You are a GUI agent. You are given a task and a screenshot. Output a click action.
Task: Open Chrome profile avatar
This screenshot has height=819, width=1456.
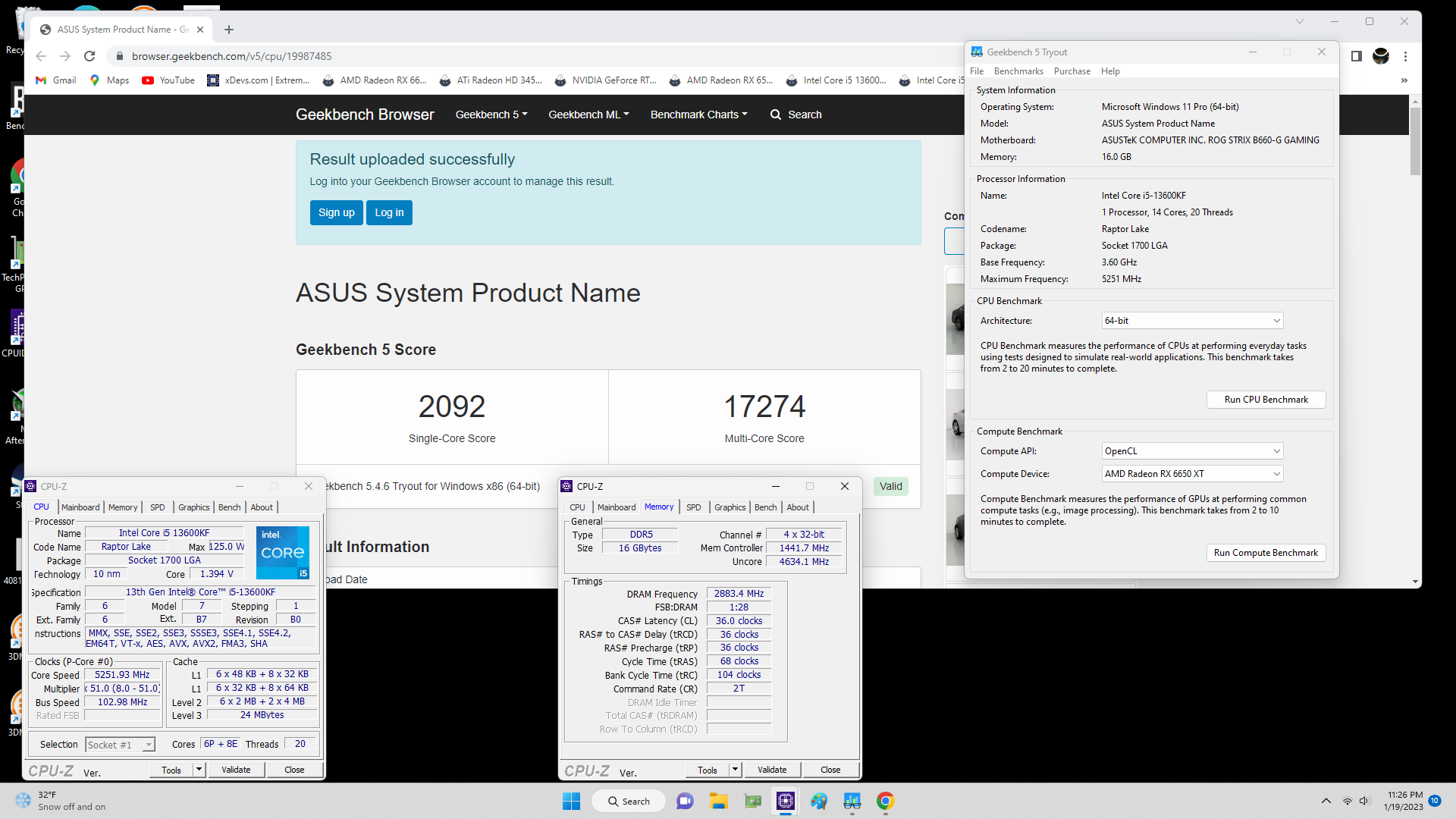pyautogui.click(x=1381, y=56)
